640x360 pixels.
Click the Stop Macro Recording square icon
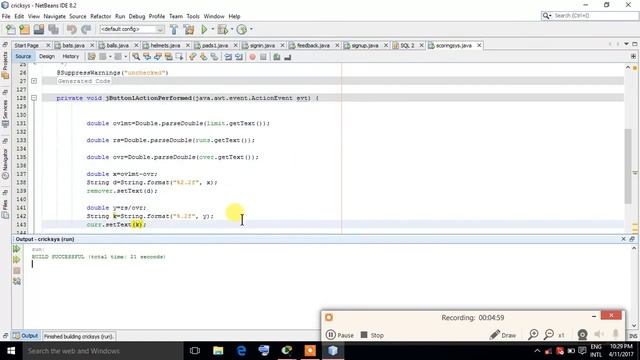coord(263,57)
